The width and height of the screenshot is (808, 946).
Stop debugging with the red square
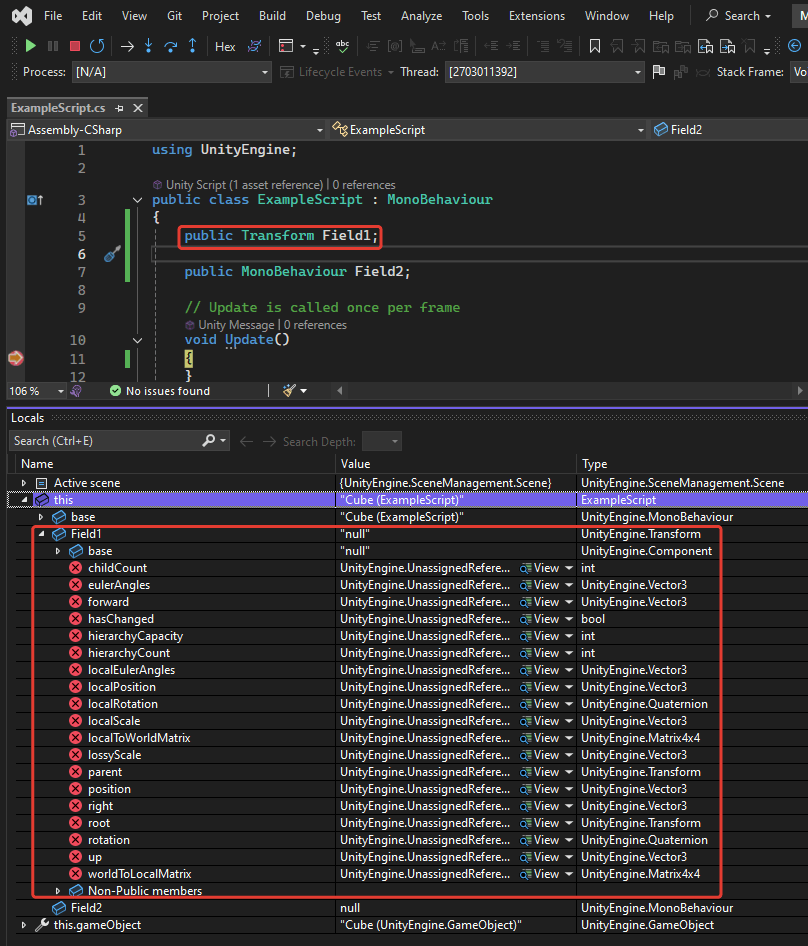click(74, 46)
